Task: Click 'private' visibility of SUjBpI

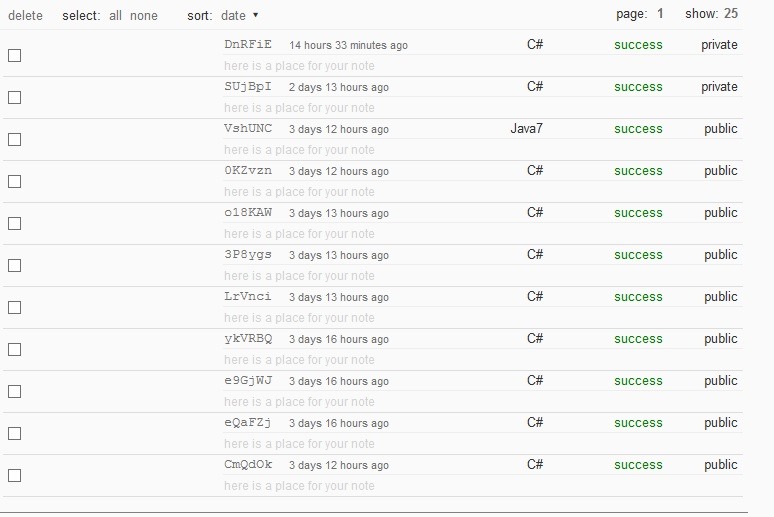Action: pos(719,87)
